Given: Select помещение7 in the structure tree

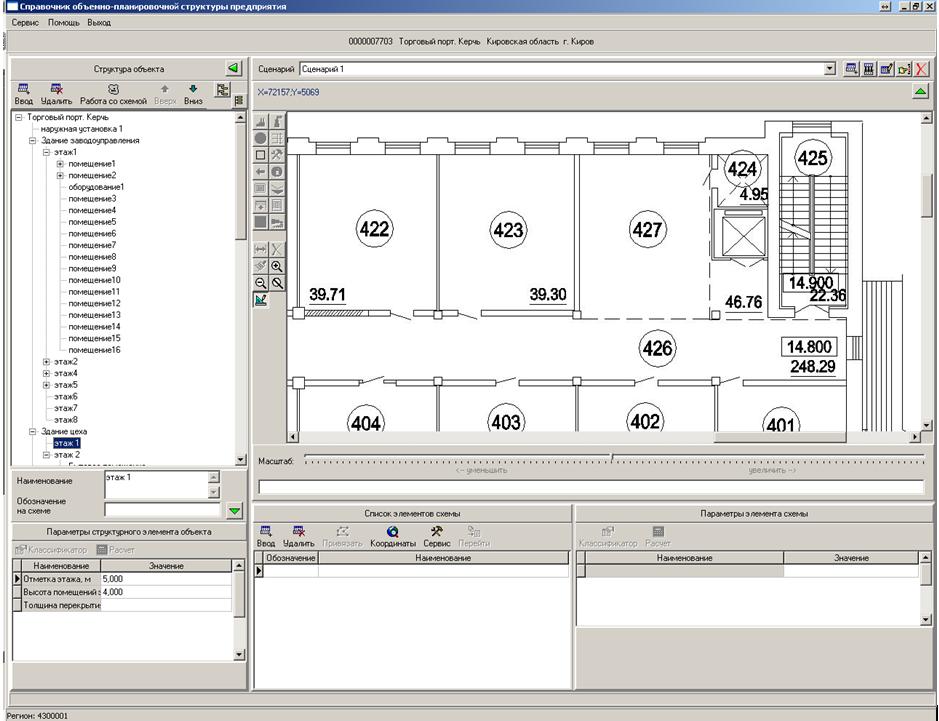Looking at the screenshot, I should click(x=92, y=245).
